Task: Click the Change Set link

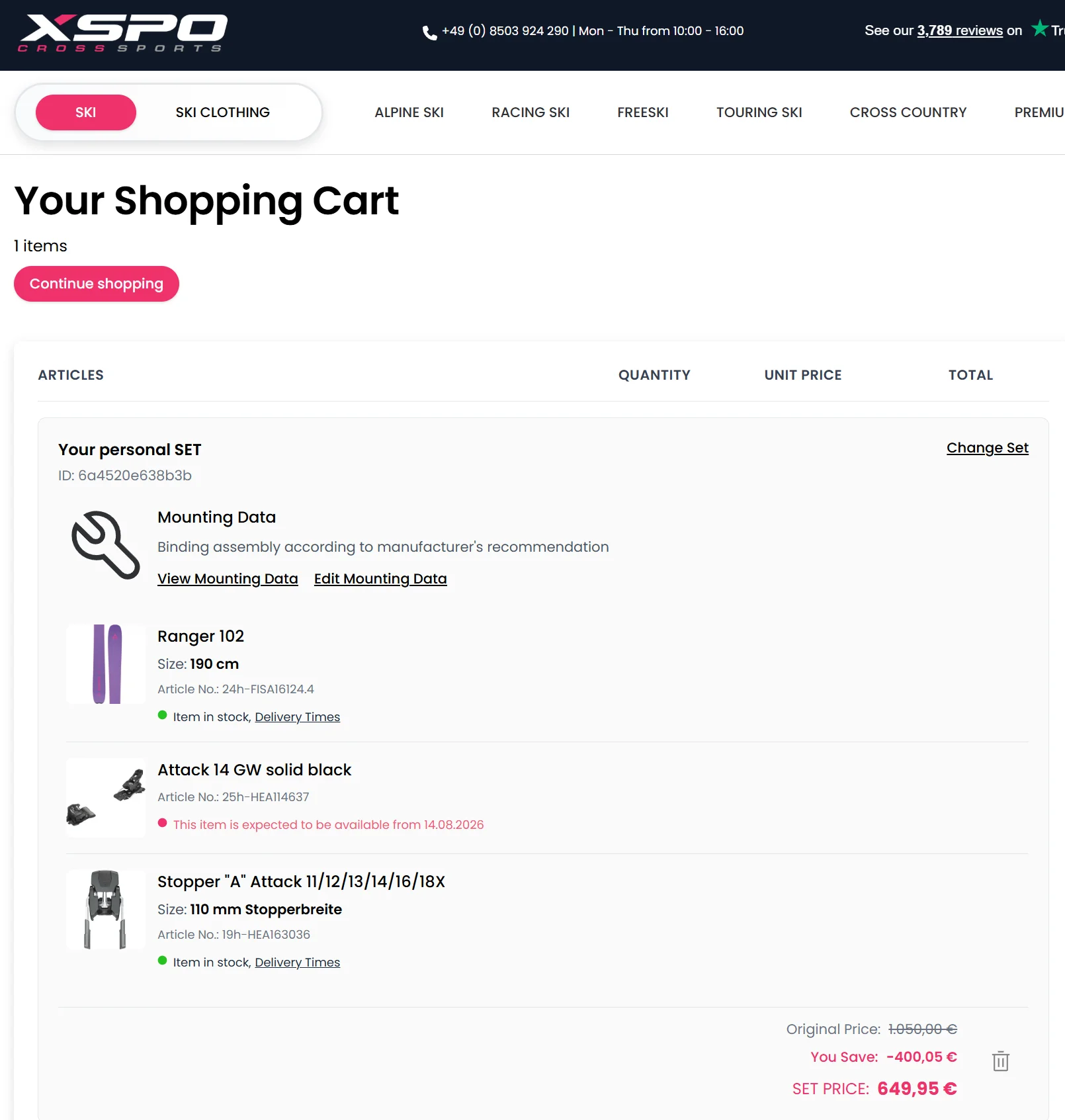Action: pyautogui.click(x=988, y=448)
